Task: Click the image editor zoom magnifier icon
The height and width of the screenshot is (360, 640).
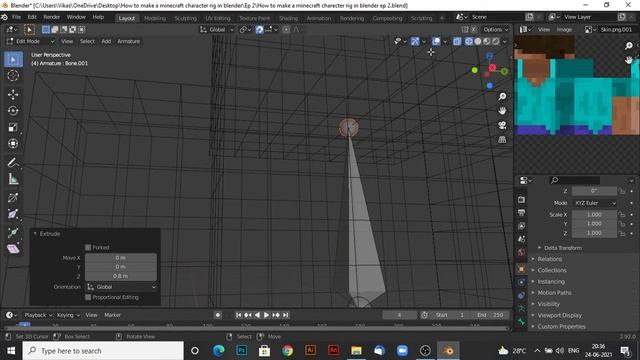Action: (629, 46)
